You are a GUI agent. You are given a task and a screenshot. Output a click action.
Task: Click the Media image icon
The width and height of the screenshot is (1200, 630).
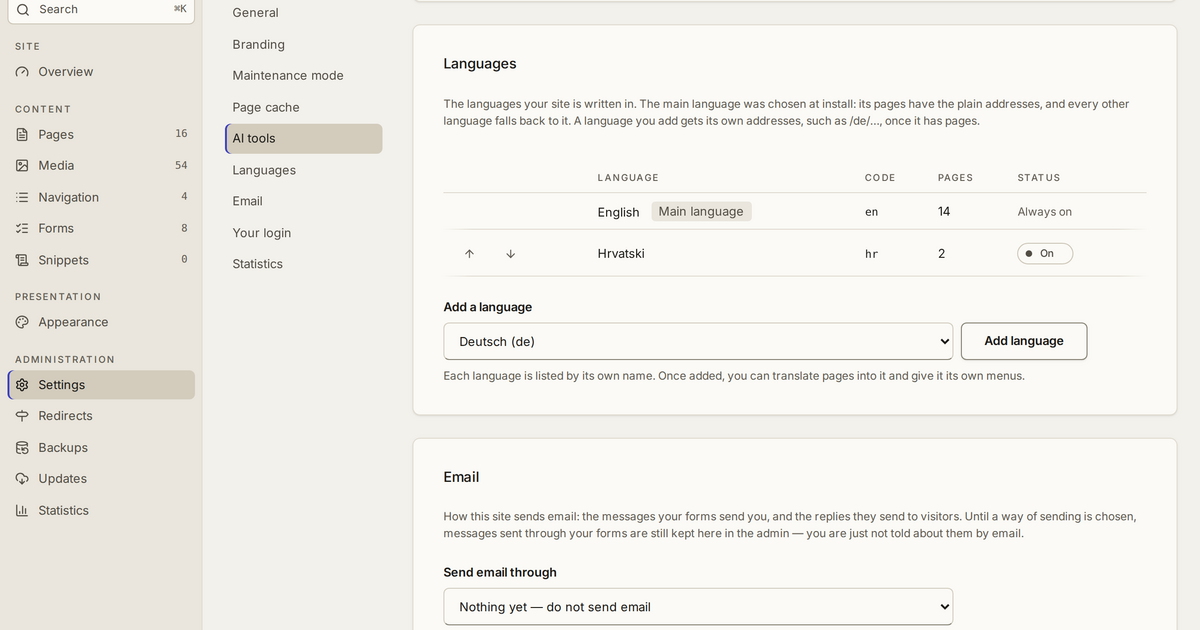[x=22, y=166]
